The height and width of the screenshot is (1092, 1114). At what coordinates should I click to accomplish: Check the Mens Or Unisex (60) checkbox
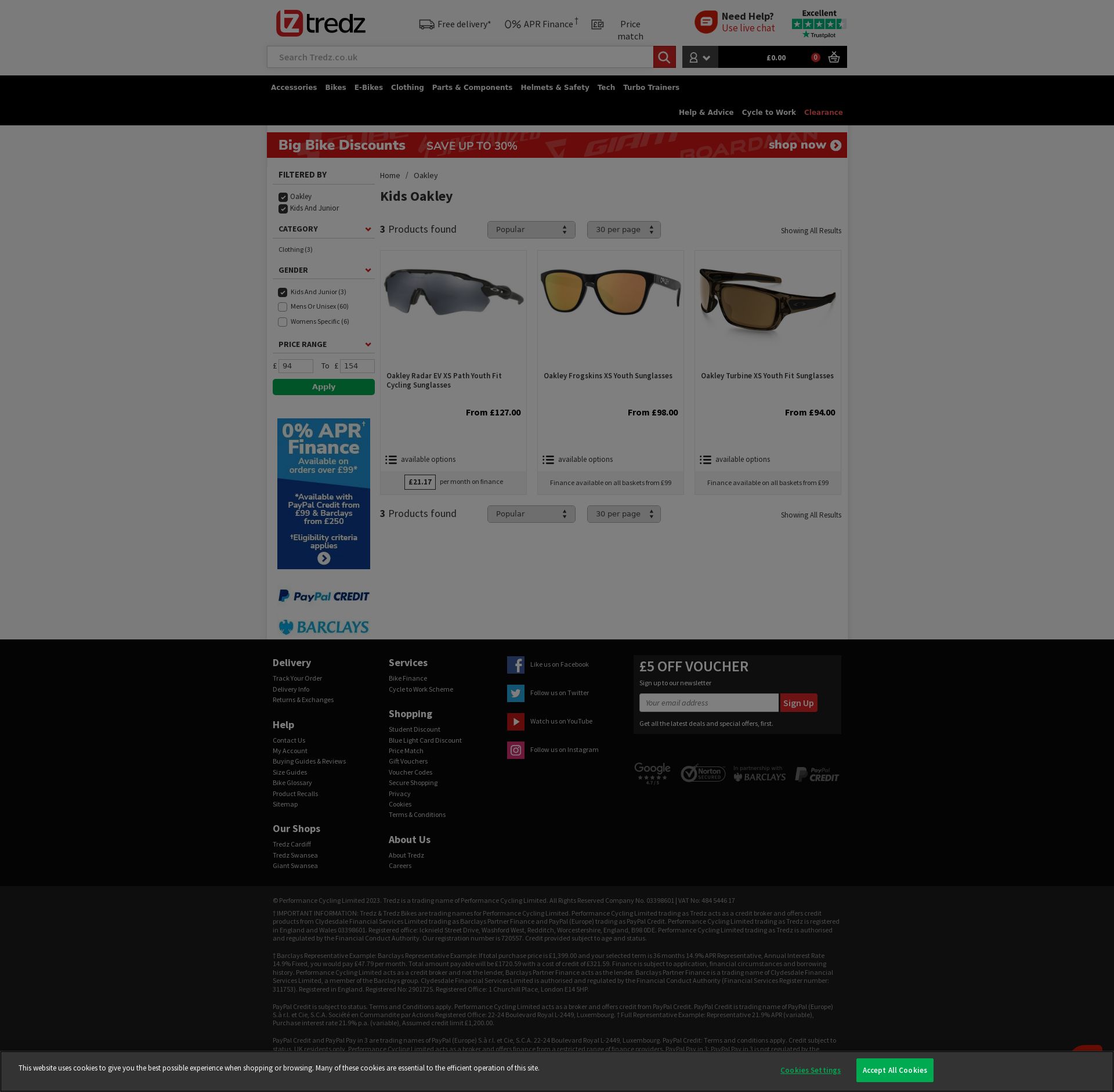click(283, 307)
